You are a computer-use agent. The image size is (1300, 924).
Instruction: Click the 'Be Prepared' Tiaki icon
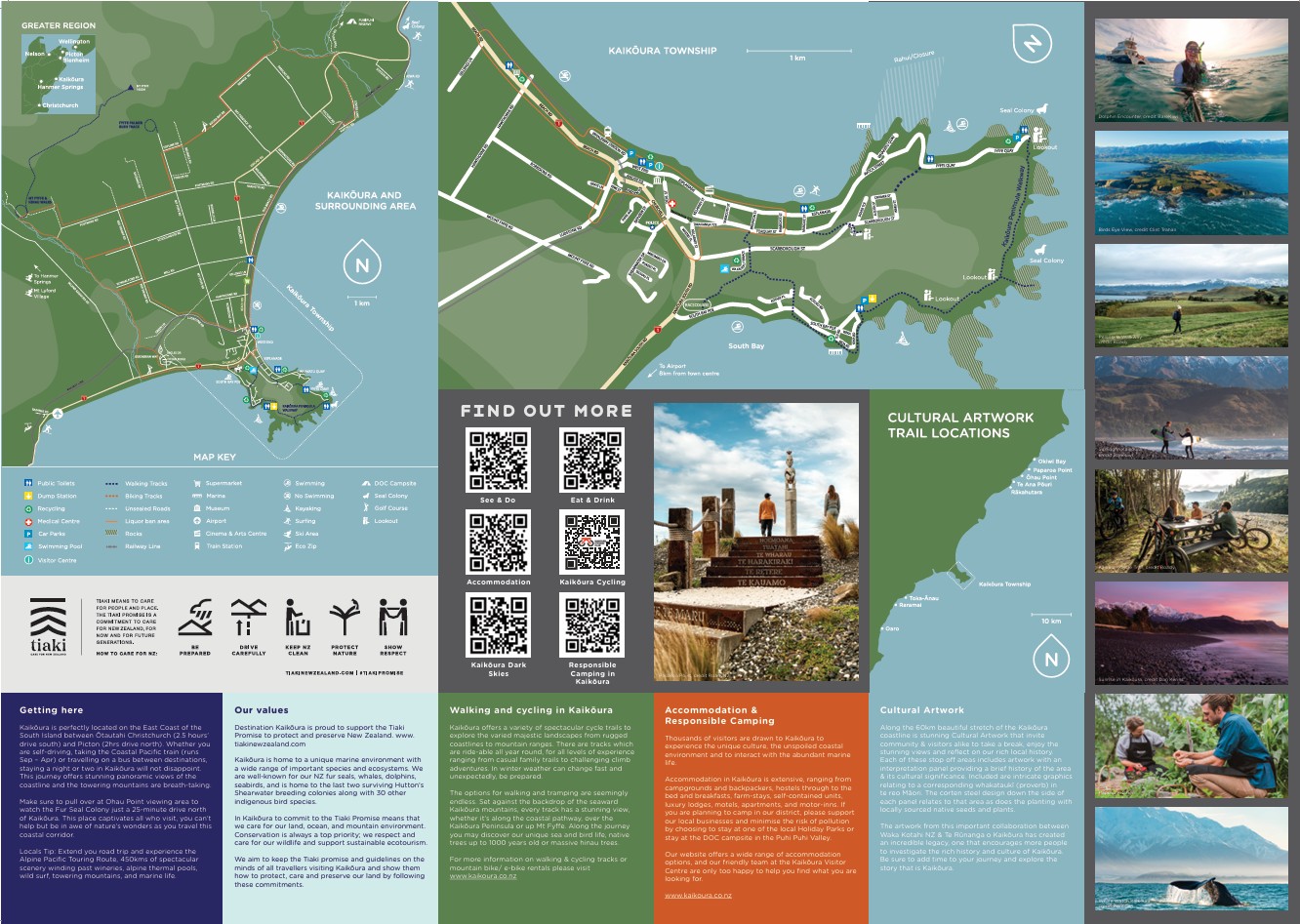click(x=195, y=617)
